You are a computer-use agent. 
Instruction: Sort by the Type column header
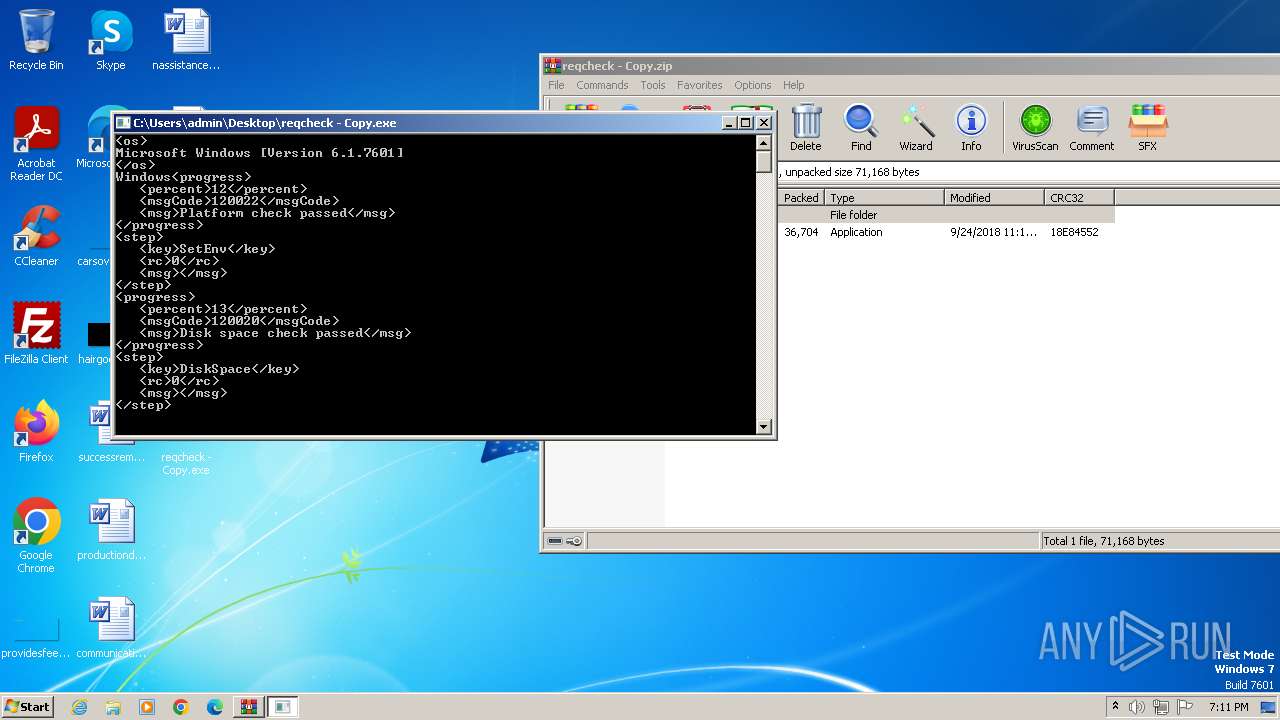pos(885,198)
